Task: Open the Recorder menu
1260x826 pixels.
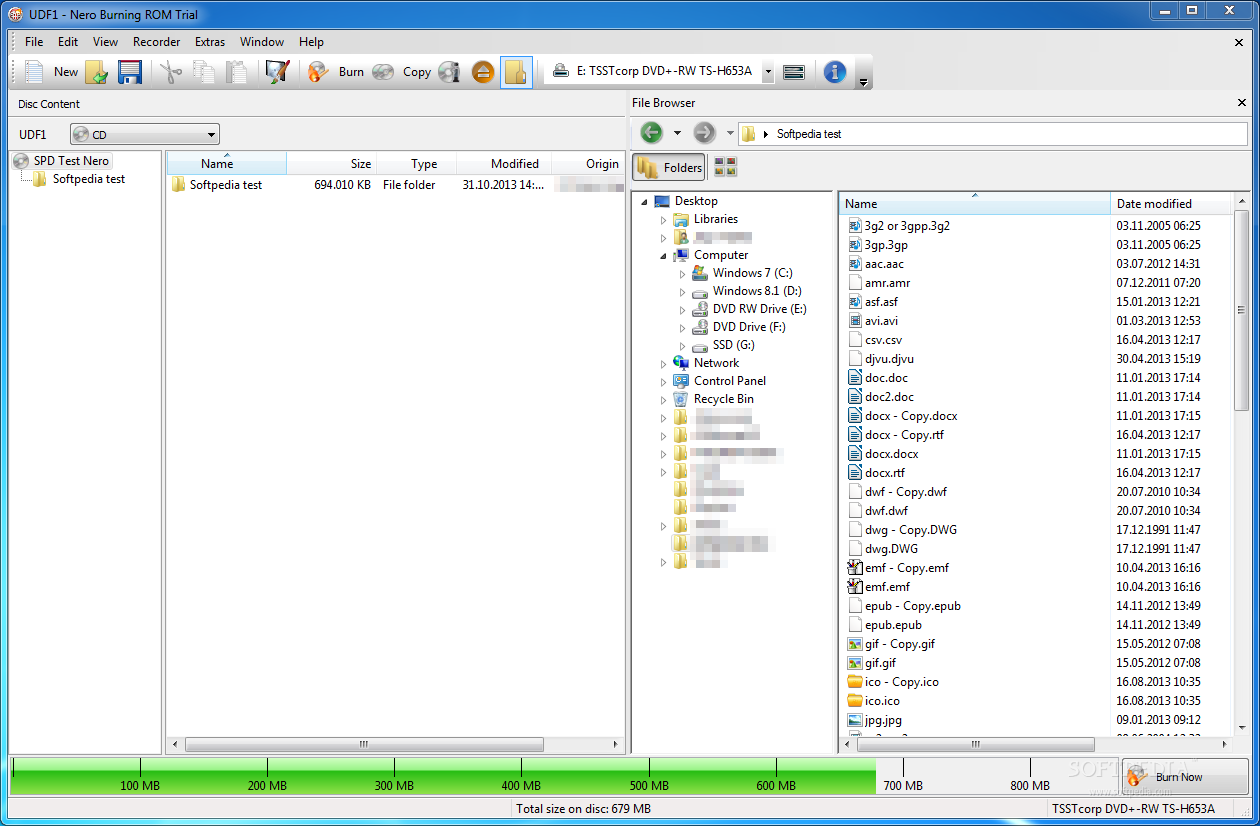Action: [x=157, y=42]
